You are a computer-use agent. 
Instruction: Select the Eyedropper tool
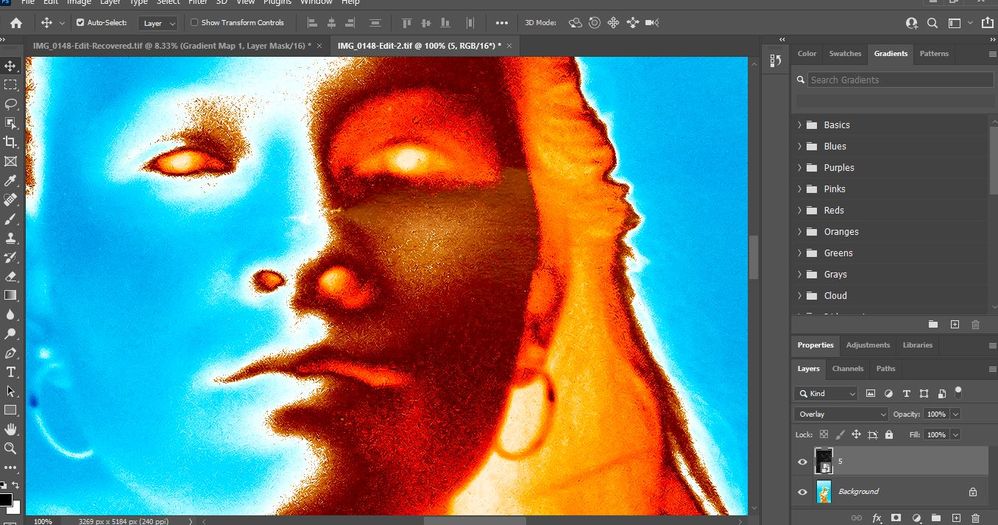tap(10, 181)
